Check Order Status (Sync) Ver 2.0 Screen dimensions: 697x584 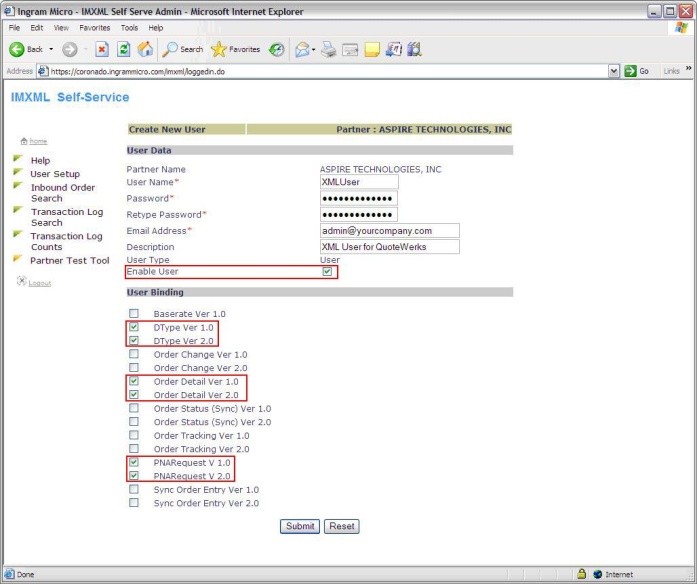coord(134,421)
